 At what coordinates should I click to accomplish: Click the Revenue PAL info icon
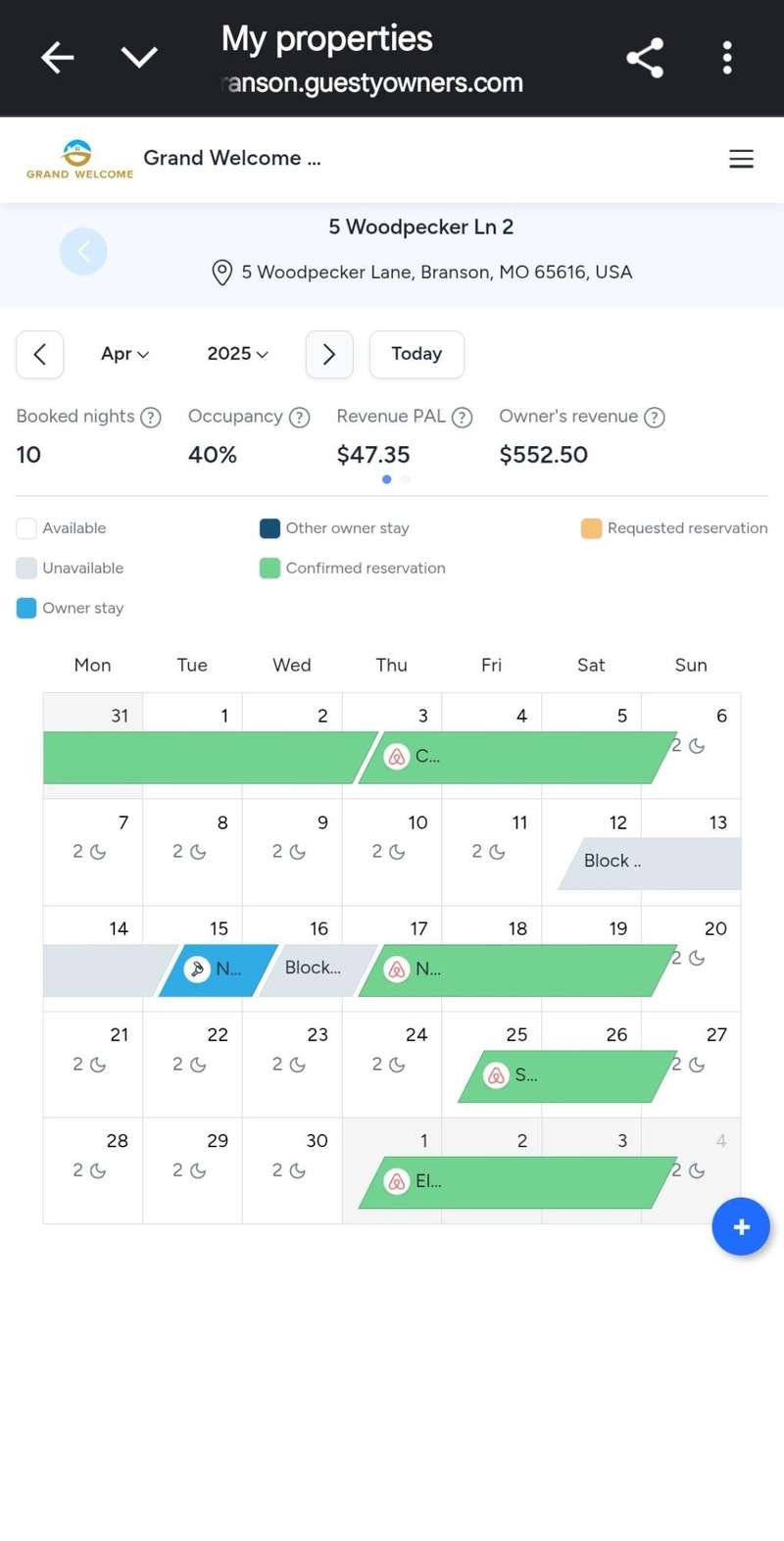click(463, 418)
